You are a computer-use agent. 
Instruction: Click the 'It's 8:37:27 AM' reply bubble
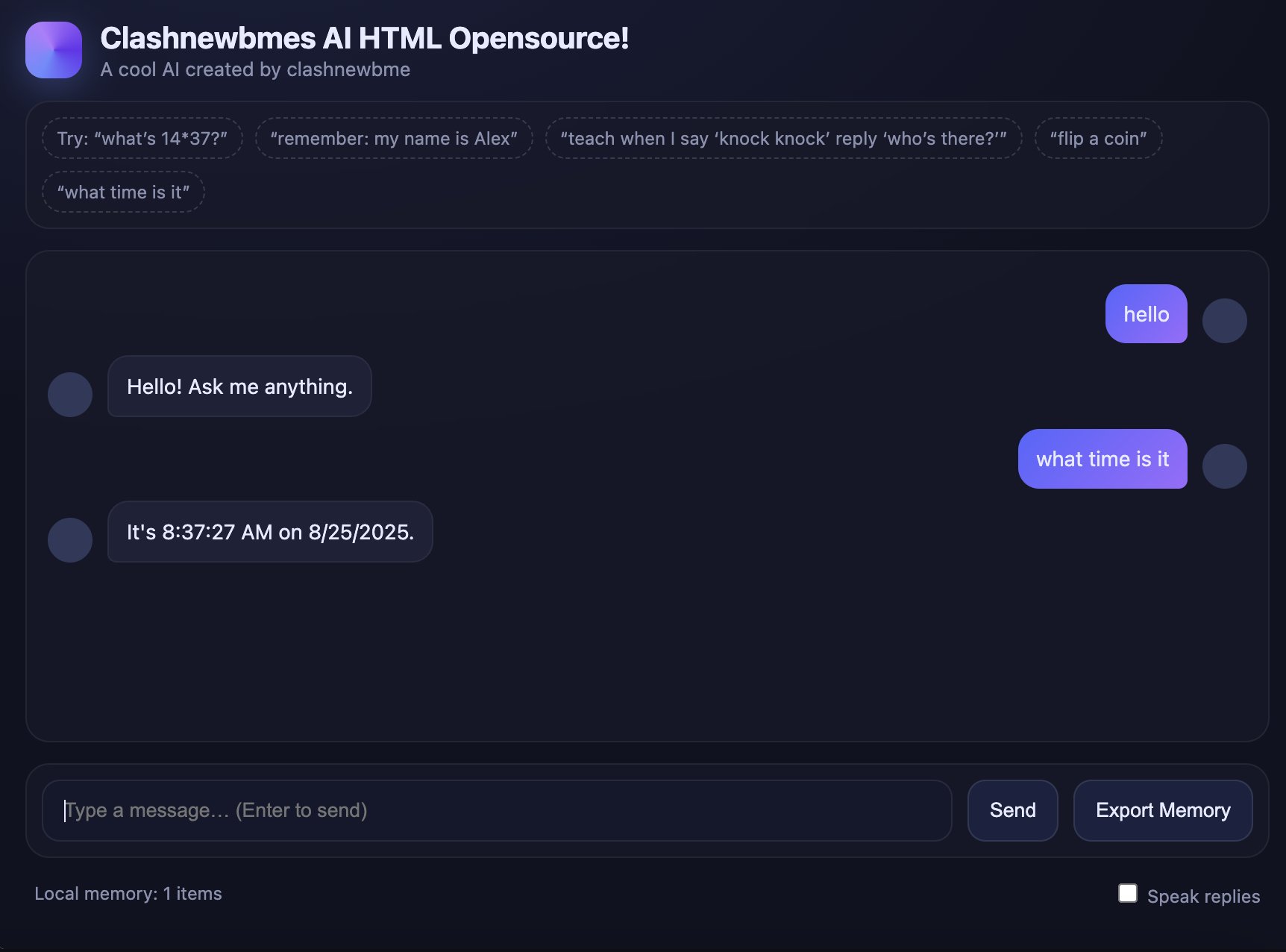coord(270,532)
